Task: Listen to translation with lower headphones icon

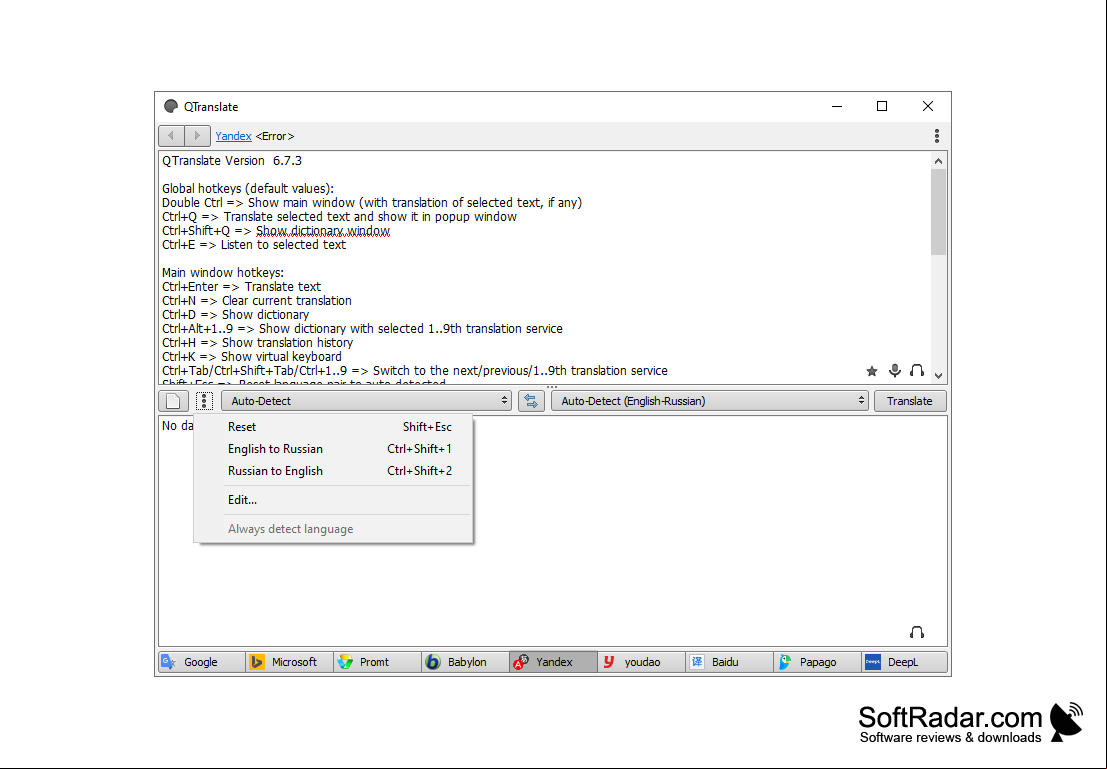Action: (x=916, y=632)
